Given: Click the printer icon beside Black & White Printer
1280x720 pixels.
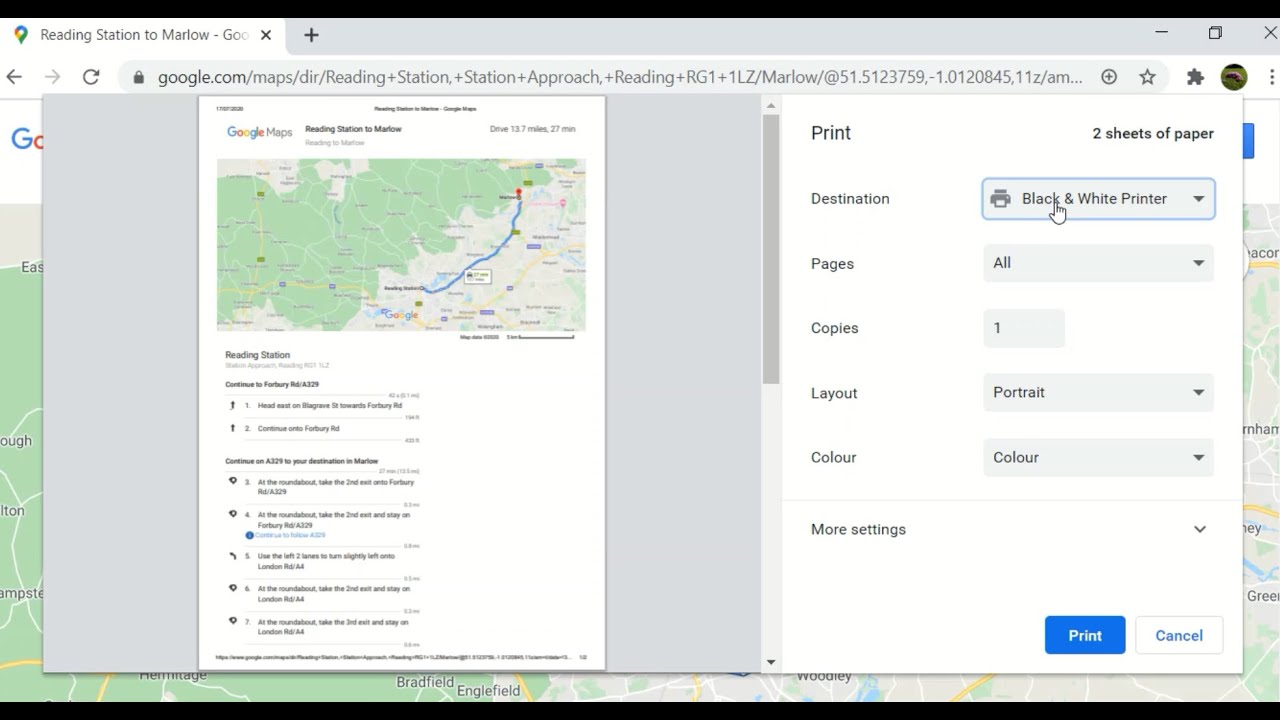Looking at the screenshot, I should 1000,199.
